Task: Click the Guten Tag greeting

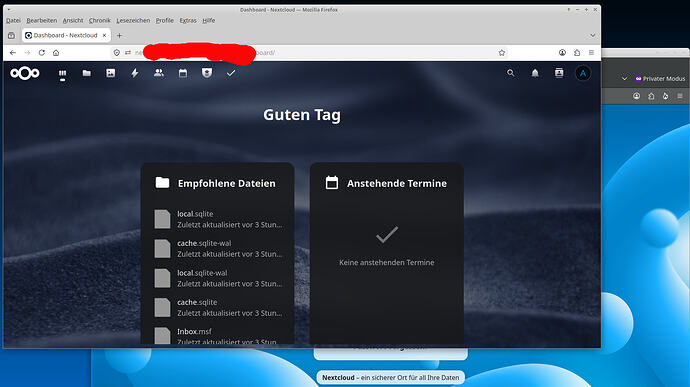Action: 302,115
